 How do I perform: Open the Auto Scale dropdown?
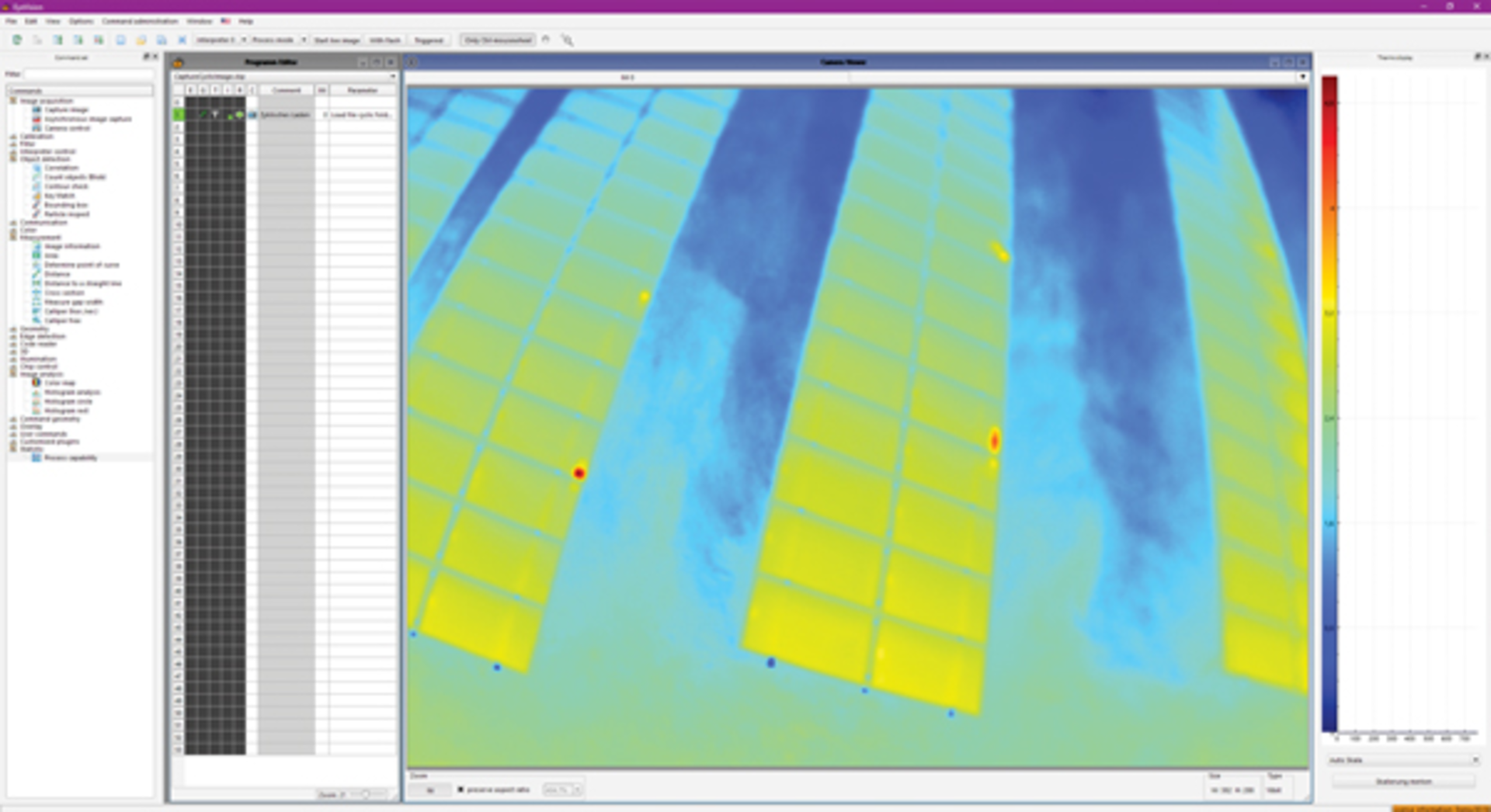tap(1402, 760)
